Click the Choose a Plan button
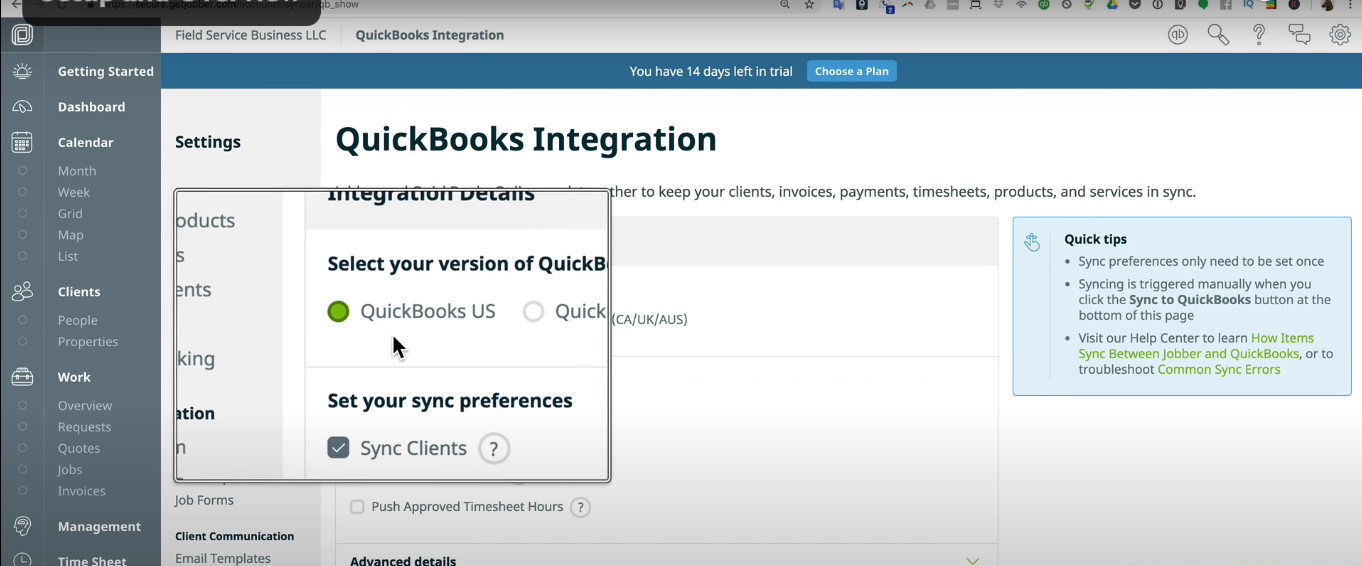Image resolution: width=1362 pixels, height=566 pixels. coord(852,71)
